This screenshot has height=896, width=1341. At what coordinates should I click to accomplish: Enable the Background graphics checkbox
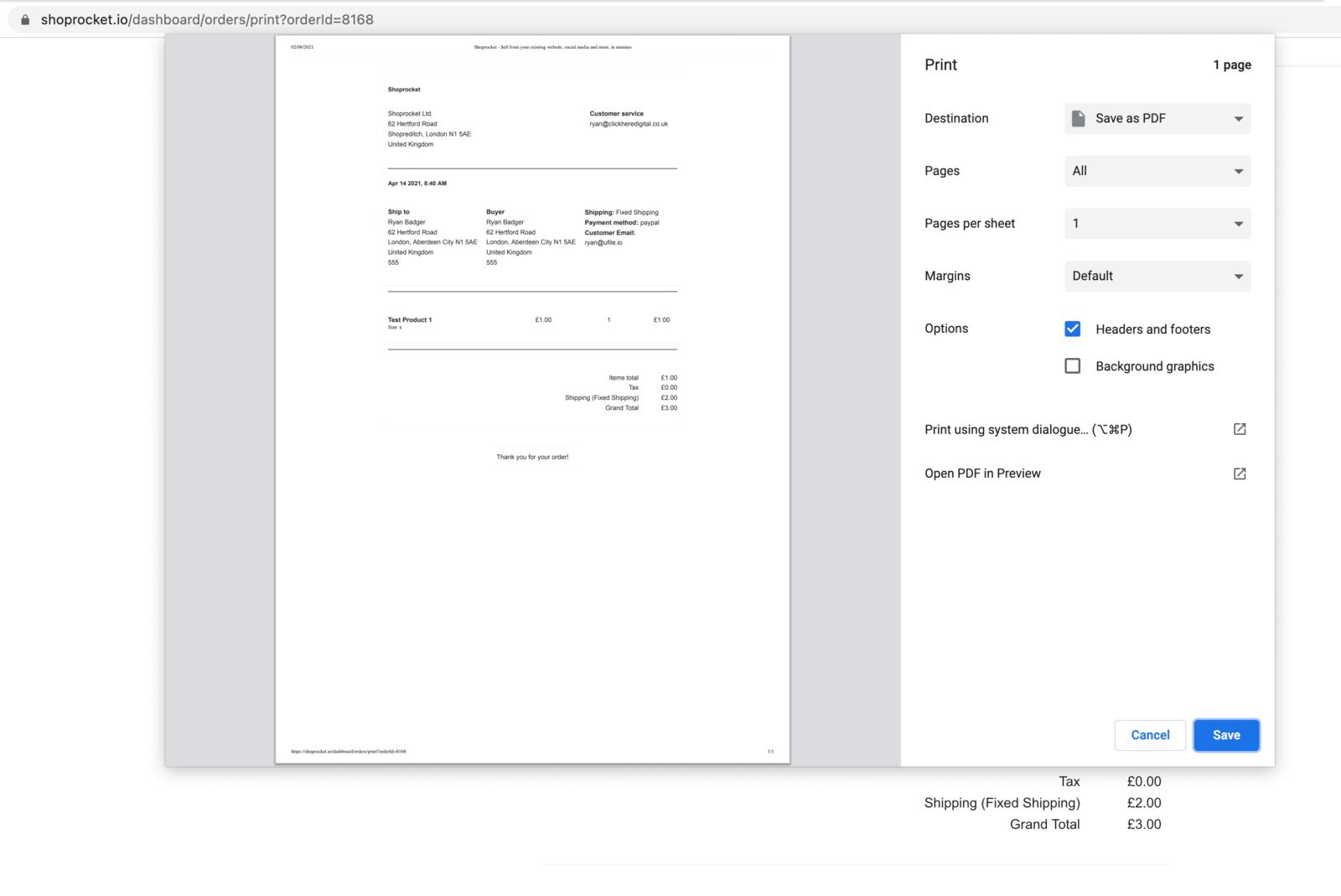1073,366
